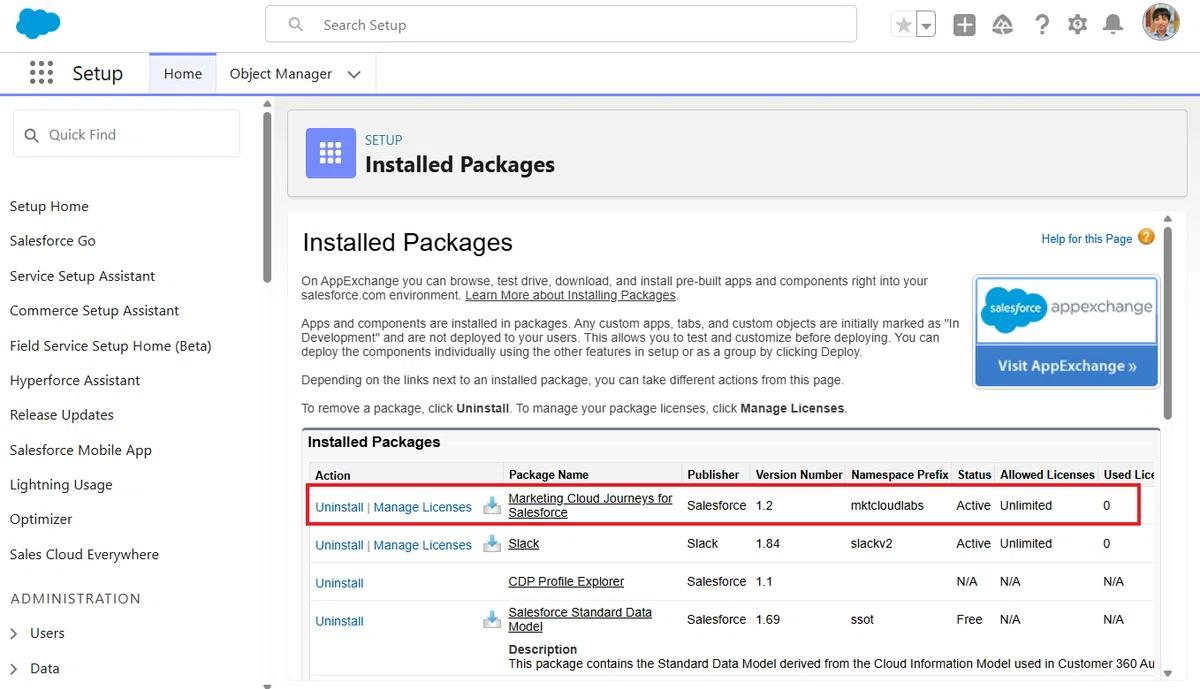Click the sidebar vertical scrollbar
This screenshot has height=689, width=1200.
[267, 196]
